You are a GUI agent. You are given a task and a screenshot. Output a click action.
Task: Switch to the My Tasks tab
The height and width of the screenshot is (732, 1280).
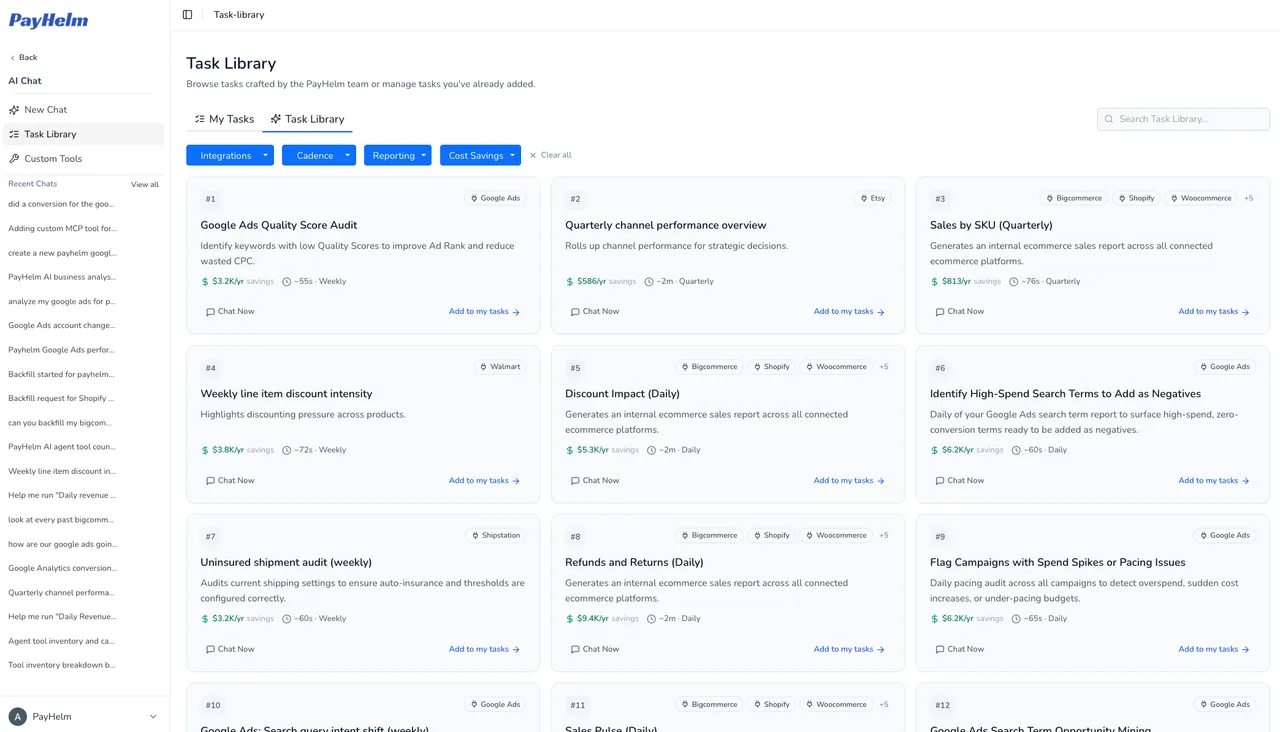[224, 119]
